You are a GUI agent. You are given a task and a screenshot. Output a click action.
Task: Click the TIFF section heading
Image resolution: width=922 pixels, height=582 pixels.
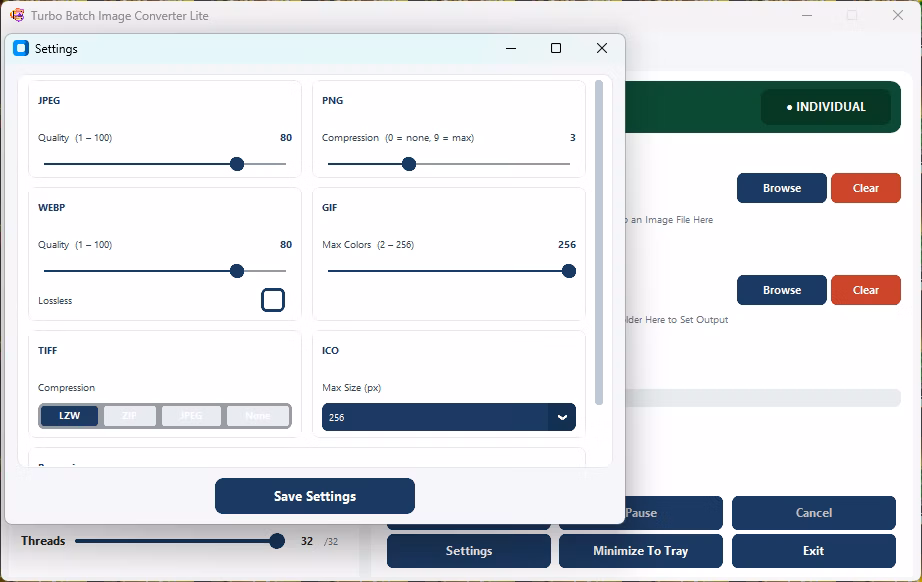click(48, 350)
